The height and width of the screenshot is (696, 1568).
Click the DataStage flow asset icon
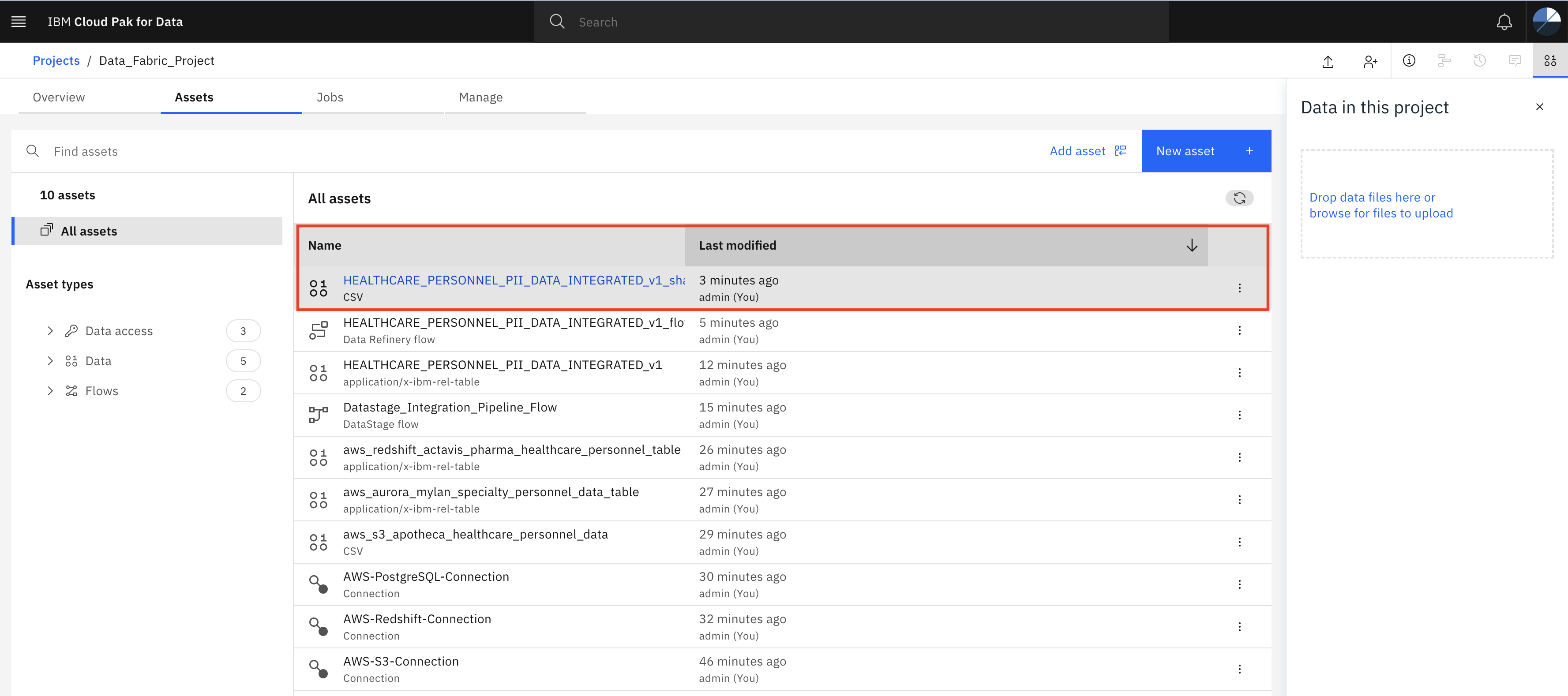pyautogui.click(x=319, y=415)
